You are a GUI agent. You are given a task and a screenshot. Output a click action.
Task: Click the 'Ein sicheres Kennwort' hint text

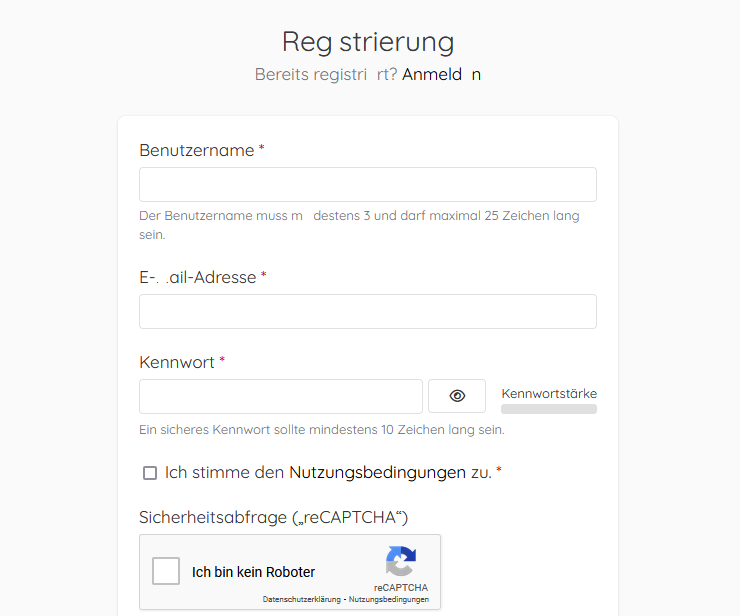(322, 430)
